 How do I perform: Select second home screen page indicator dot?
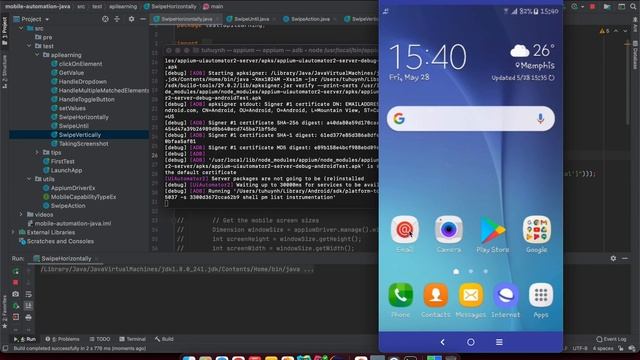coord(471,271)
